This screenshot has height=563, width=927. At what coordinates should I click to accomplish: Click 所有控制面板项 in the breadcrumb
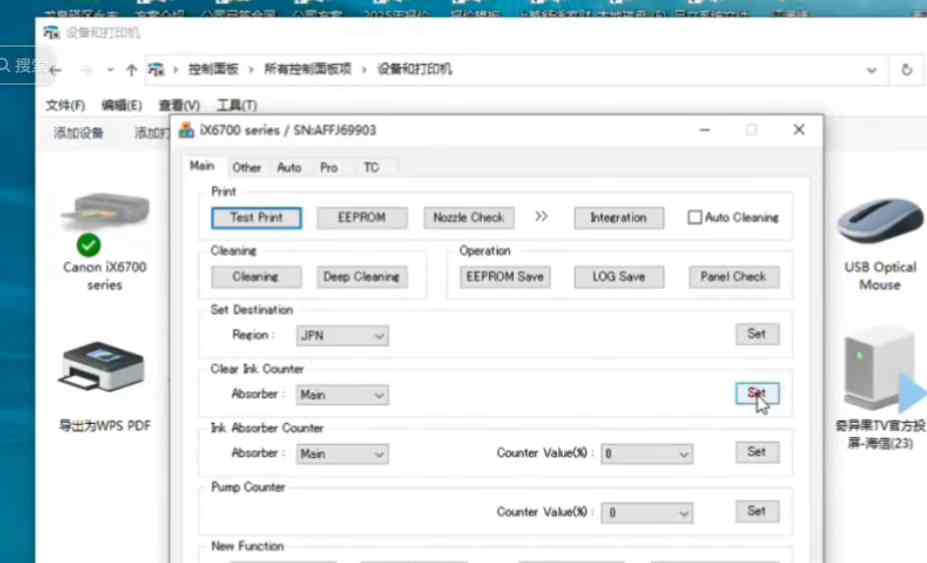(x=307, y=69)
